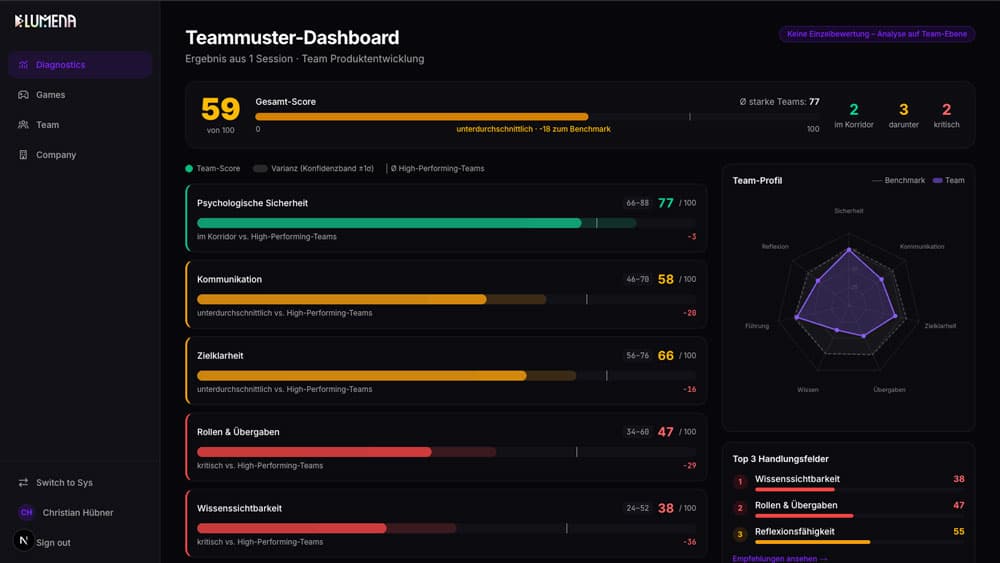Click the Wissenssichtbarkeit card title
The image size is (1000, 563).
tap(239, 508)
